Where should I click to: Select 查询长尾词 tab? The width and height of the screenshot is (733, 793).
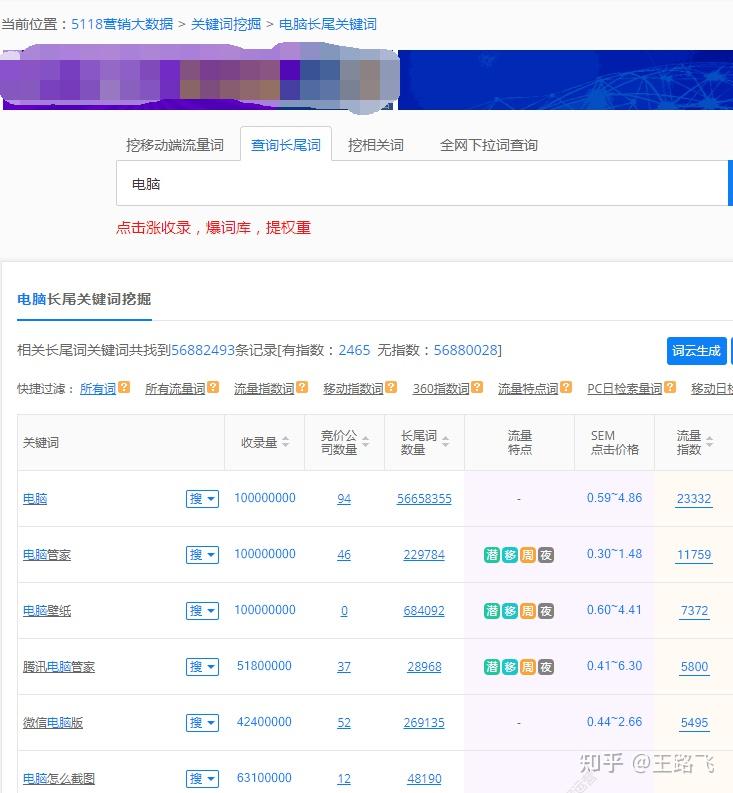pos(286,145)
